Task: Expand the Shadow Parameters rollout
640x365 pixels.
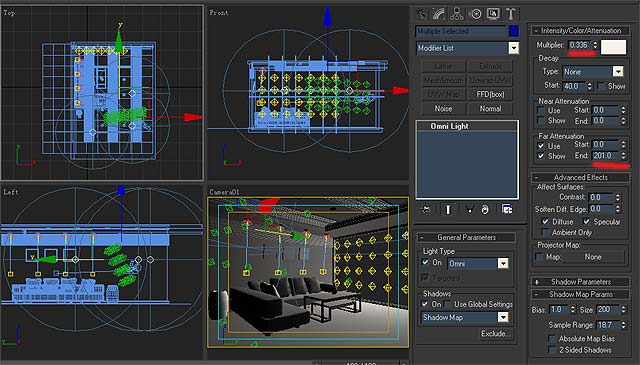Action: pos(580,282)
